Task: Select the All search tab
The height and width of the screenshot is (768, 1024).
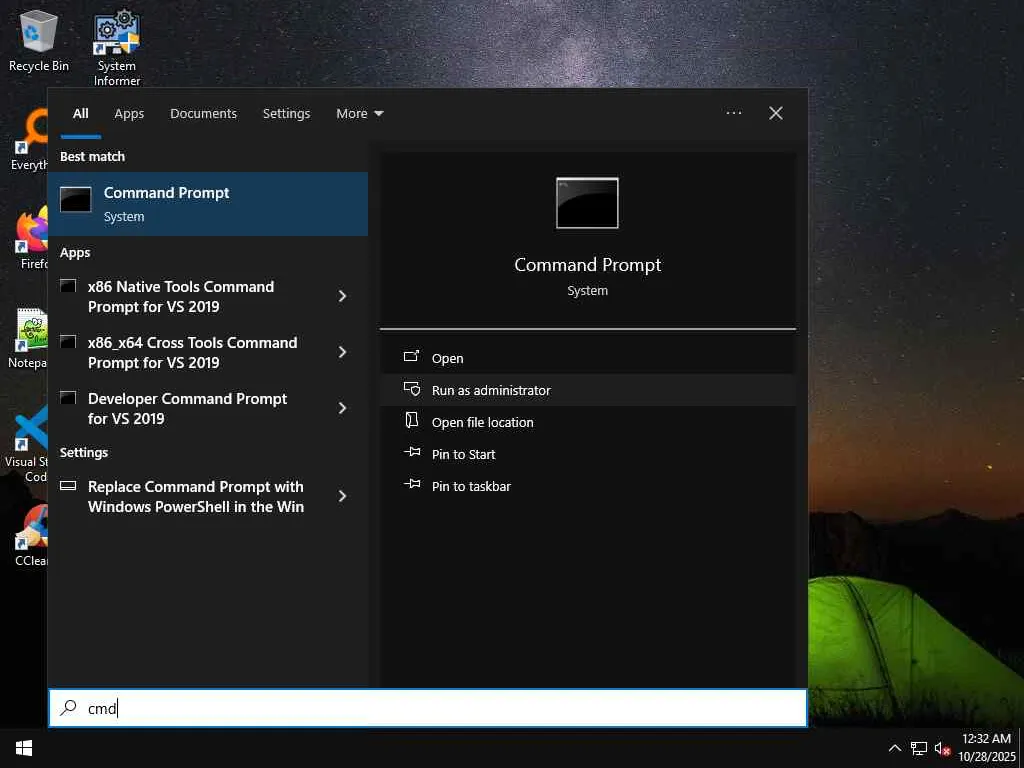Action: click(x=80, y=114)
